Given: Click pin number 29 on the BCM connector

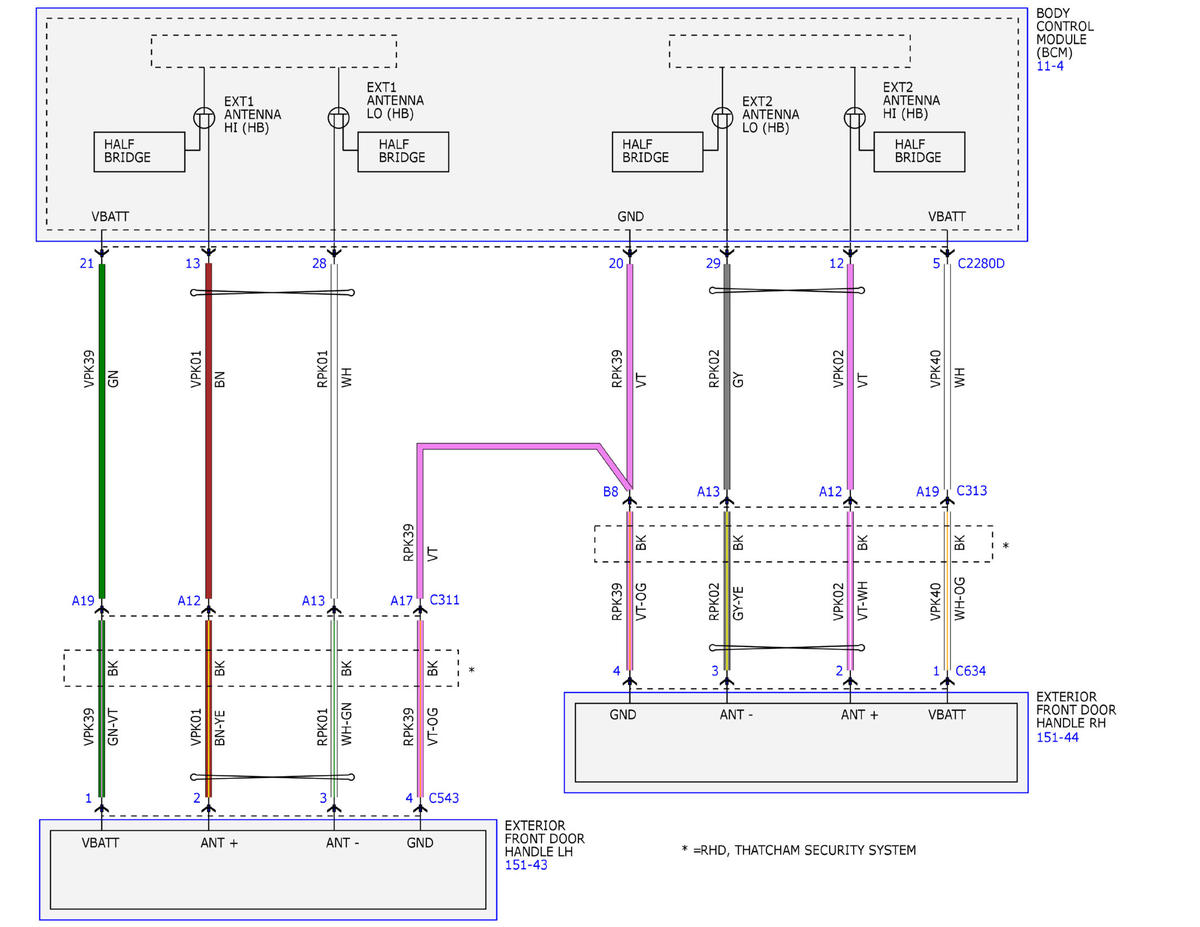Looking at the screenshot, I should [x=711, y=264].
